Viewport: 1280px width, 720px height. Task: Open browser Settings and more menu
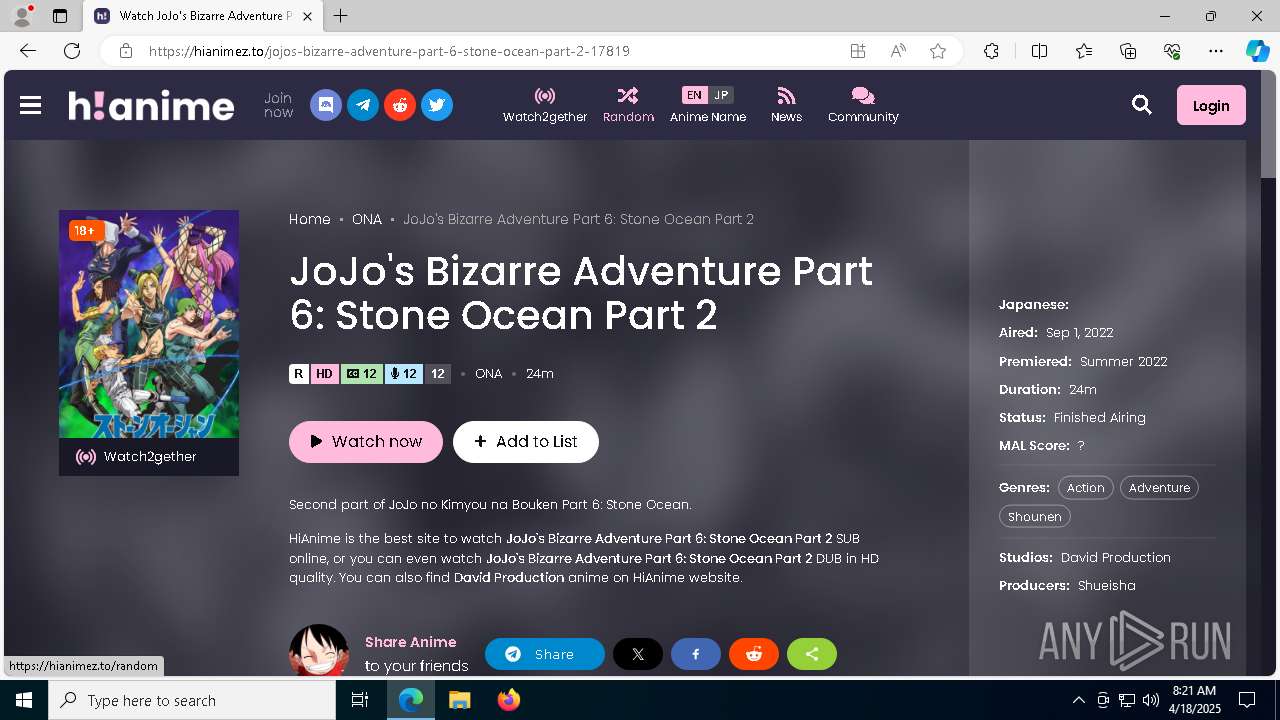1216,51
